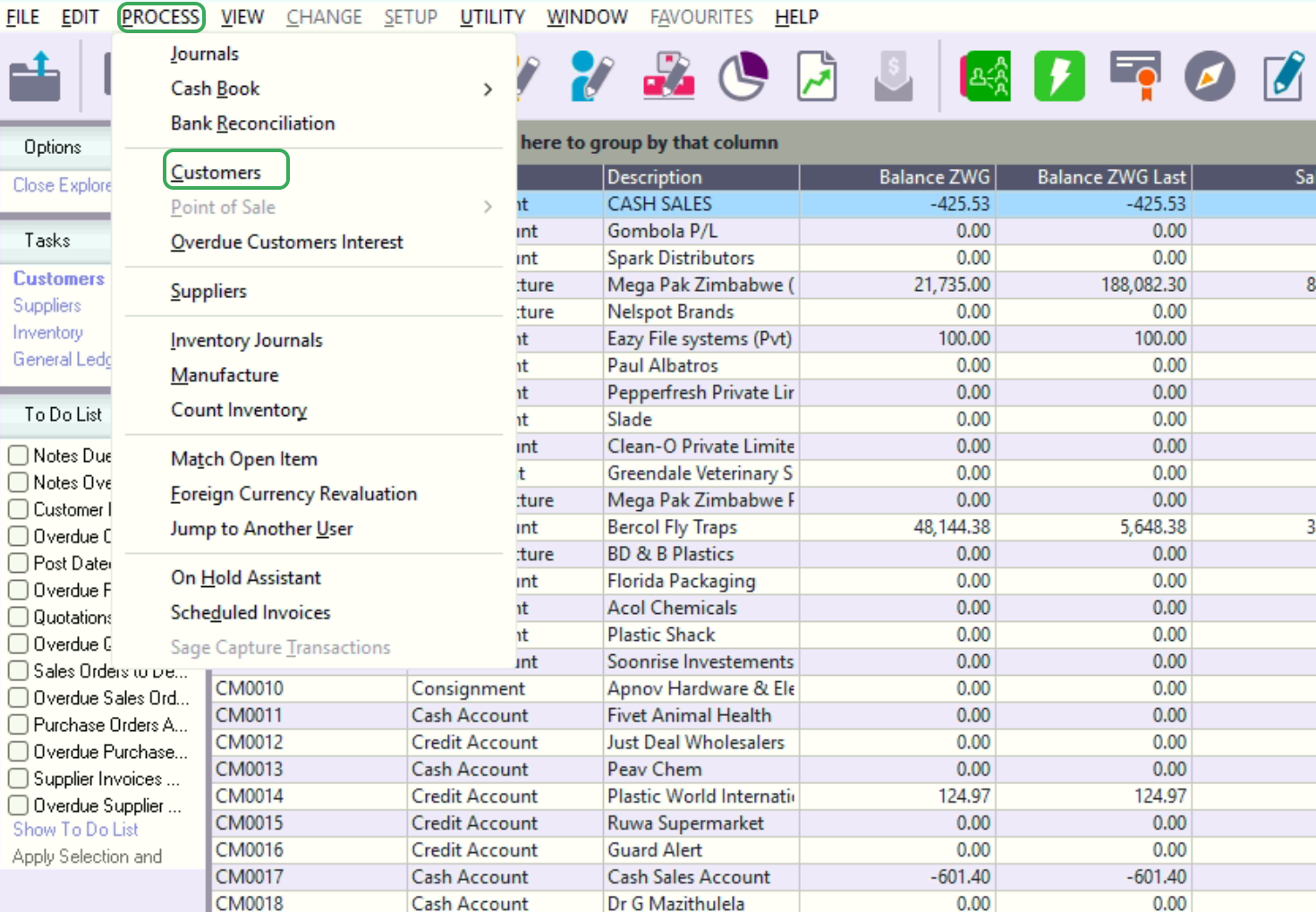Check the Overdue Sales Ord... box

[x=18, y=697]
